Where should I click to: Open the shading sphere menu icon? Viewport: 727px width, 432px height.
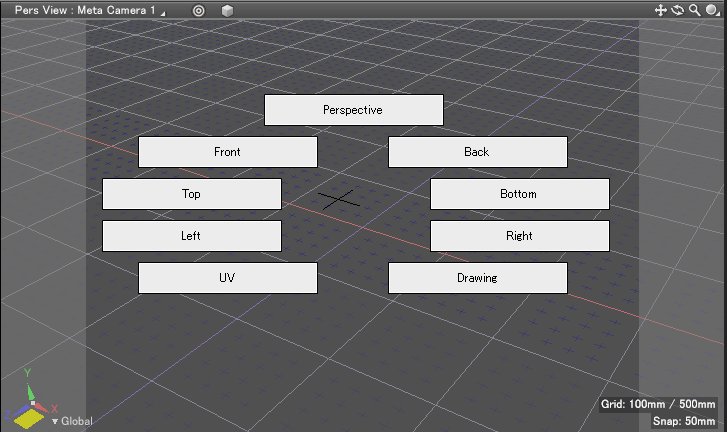(x=712, y=10)
